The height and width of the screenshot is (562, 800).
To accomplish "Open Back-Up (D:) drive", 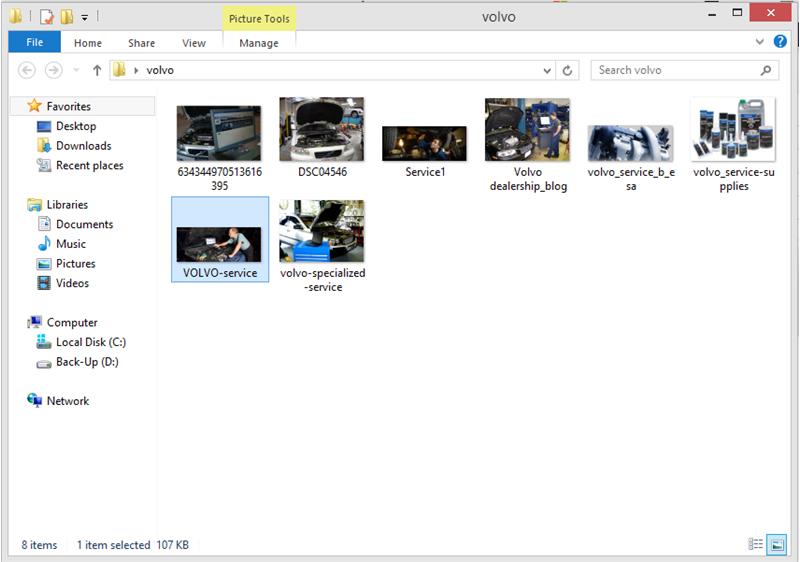I will pyautogui.click(x=87, y=362).
